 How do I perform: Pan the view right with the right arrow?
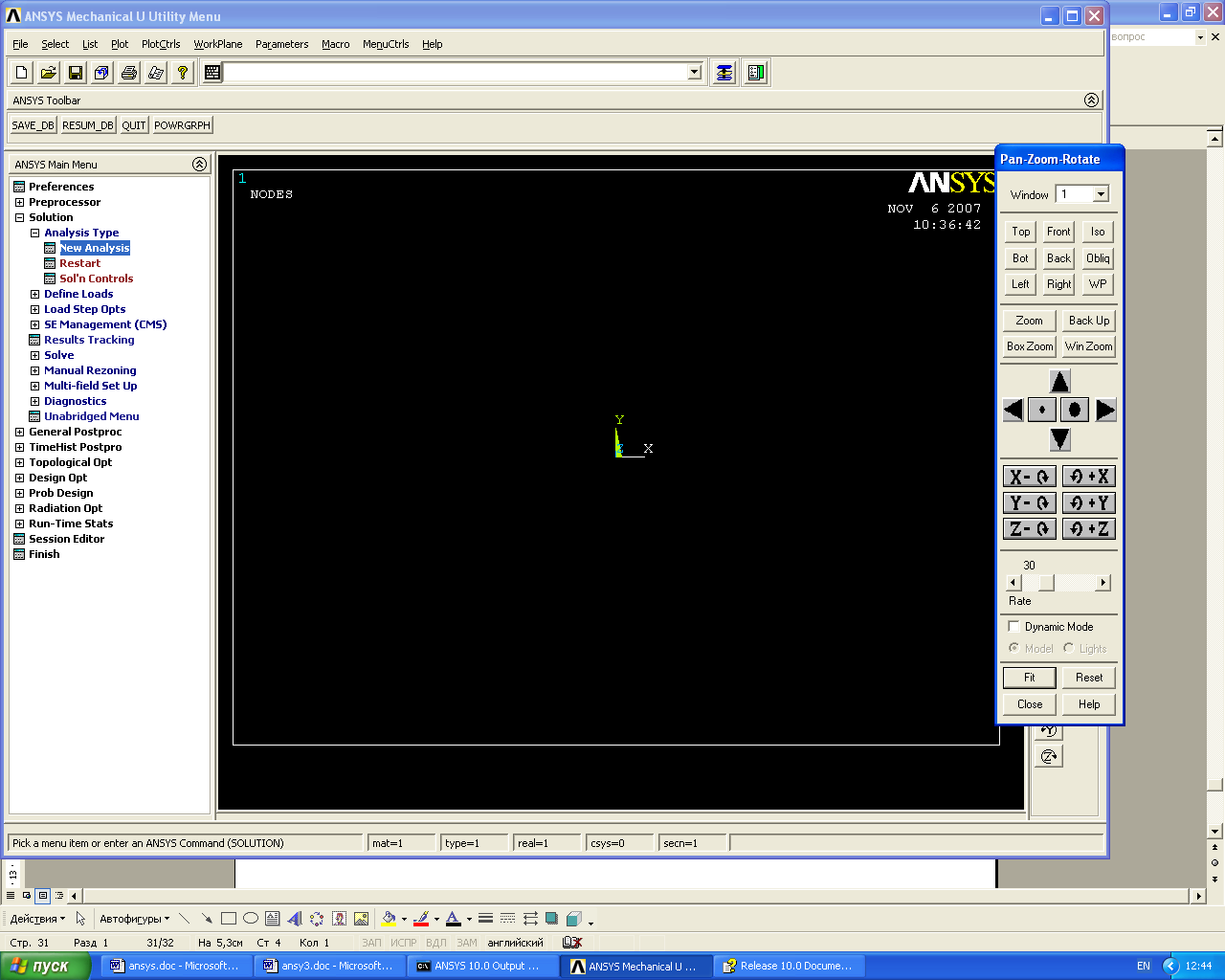click(x=1105, y=410)
